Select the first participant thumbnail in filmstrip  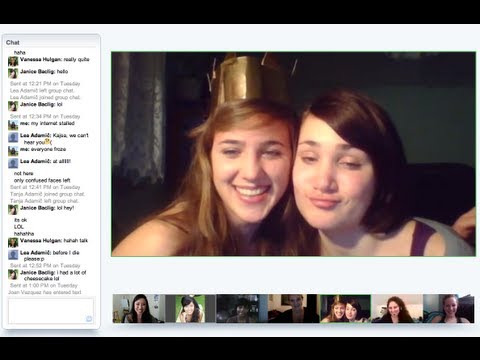click(138, 308)
